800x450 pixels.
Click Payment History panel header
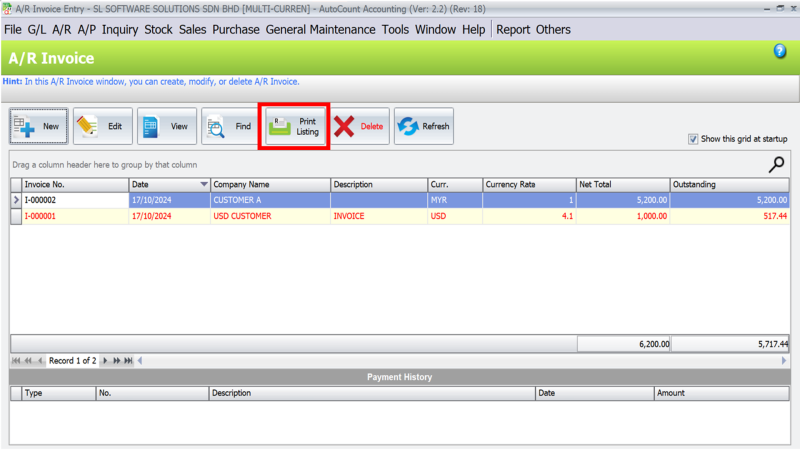point(399,377)
